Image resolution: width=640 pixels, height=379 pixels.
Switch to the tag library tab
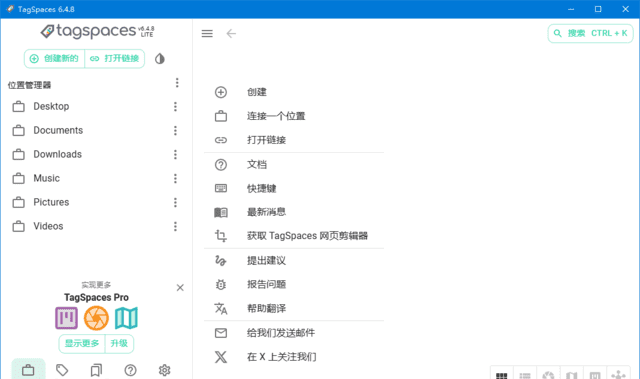[x=62, y=370]
